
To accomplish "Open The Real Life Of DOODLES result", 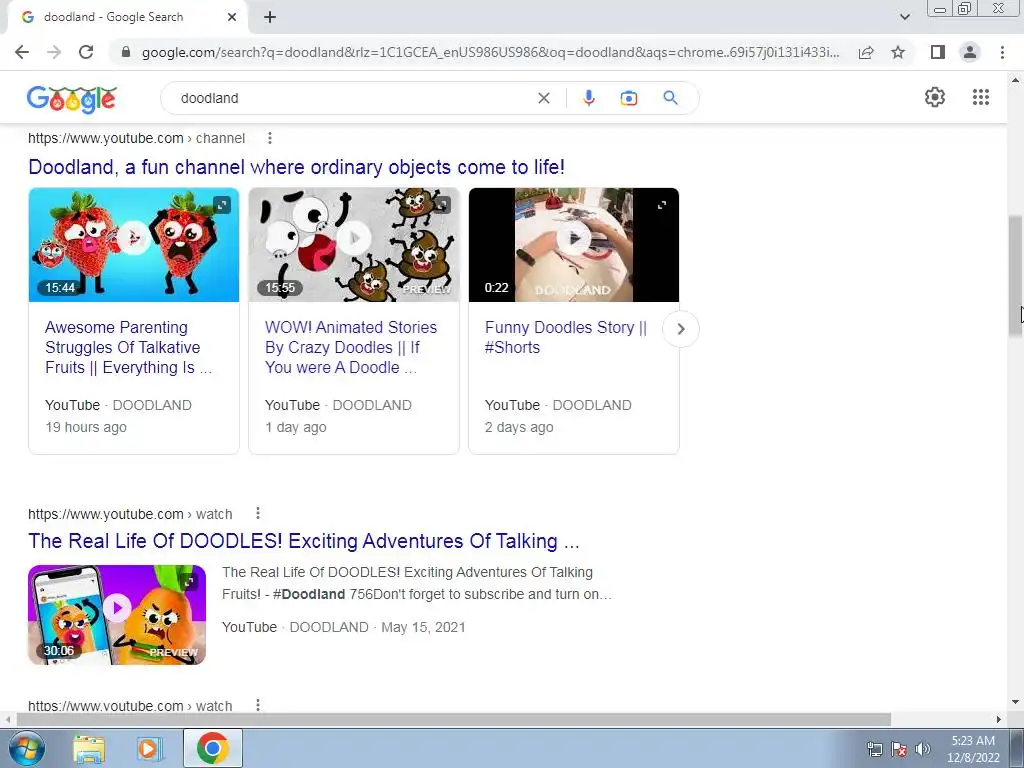I will point(304,541).
